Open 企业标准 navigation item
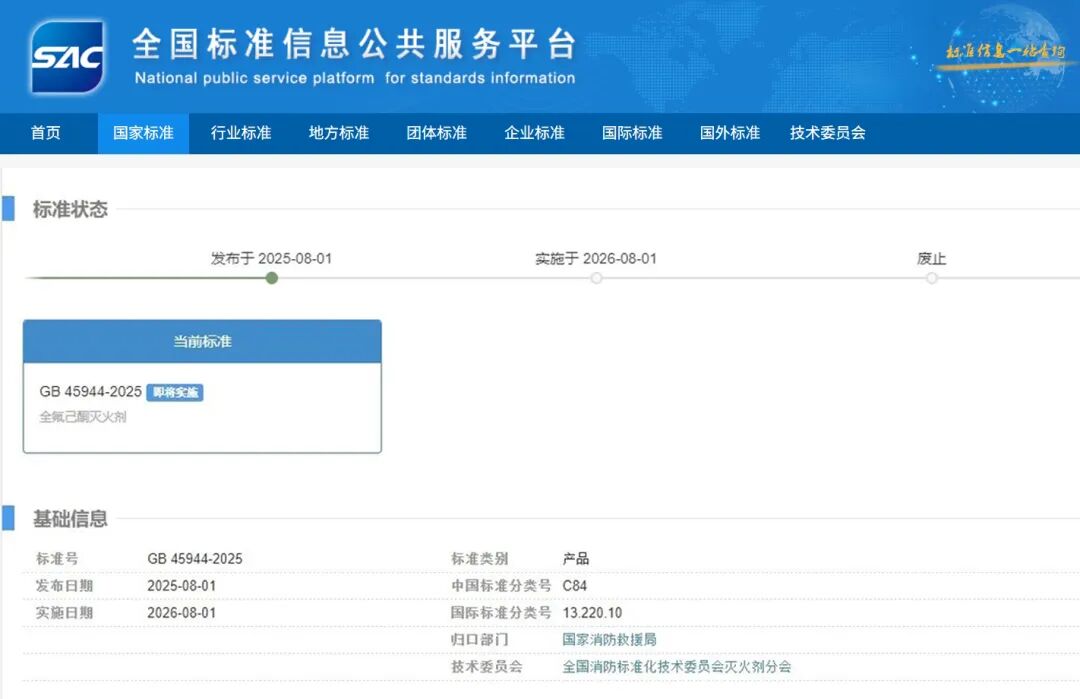This screenshot has height=699, width=1080. click(534, 133)
